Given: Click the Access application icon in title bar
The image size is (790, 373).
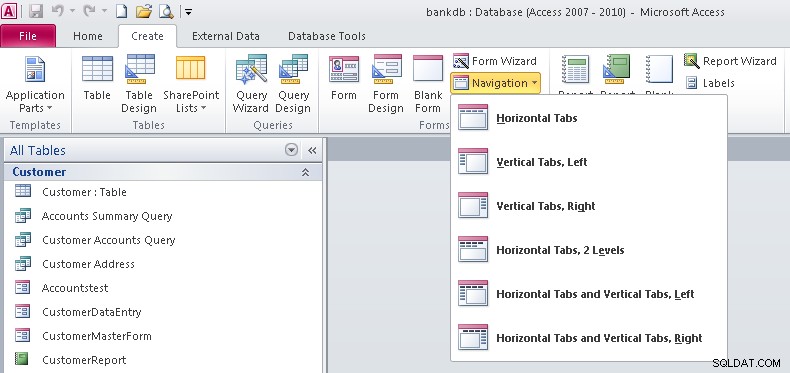Looking at the screenshot, I should click(10, 11).
